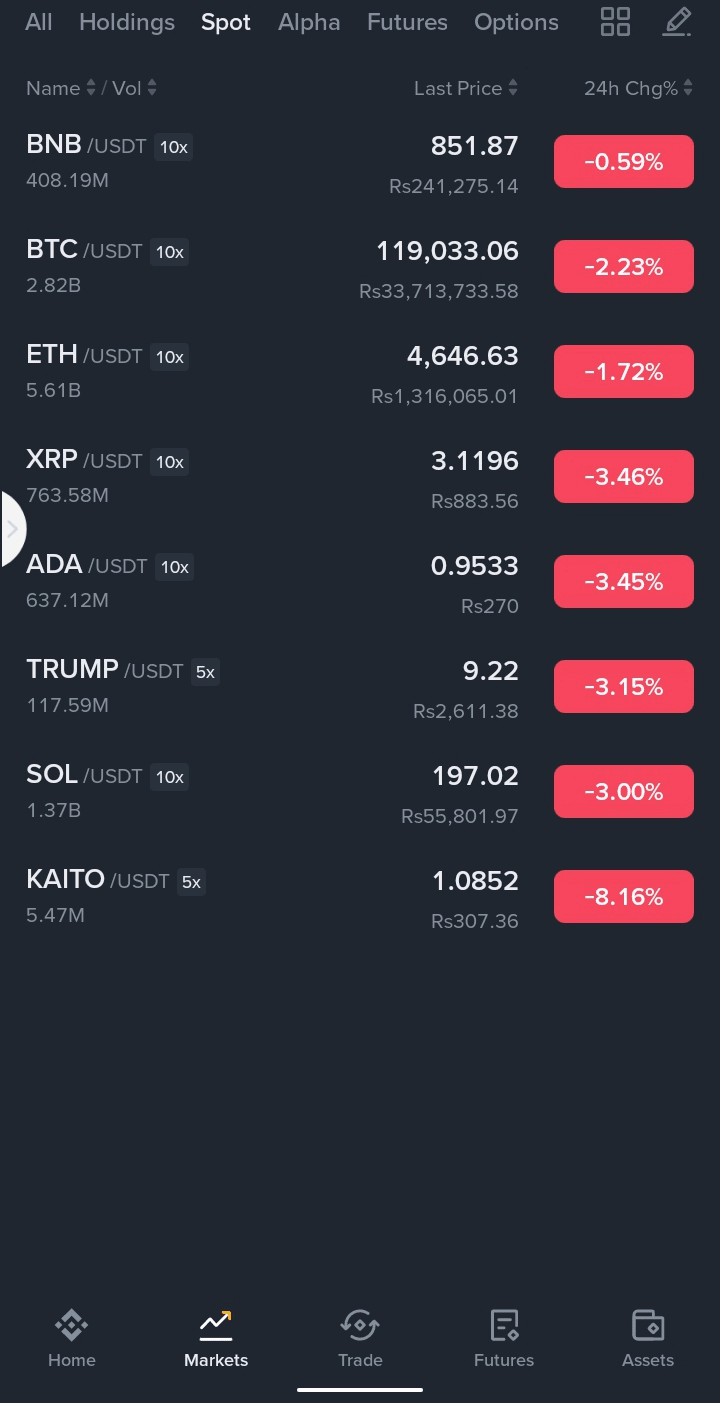720x1403 pixels.
Task: Tap the 10x badge beside BNB/USDT
Action: click(173, 147)
